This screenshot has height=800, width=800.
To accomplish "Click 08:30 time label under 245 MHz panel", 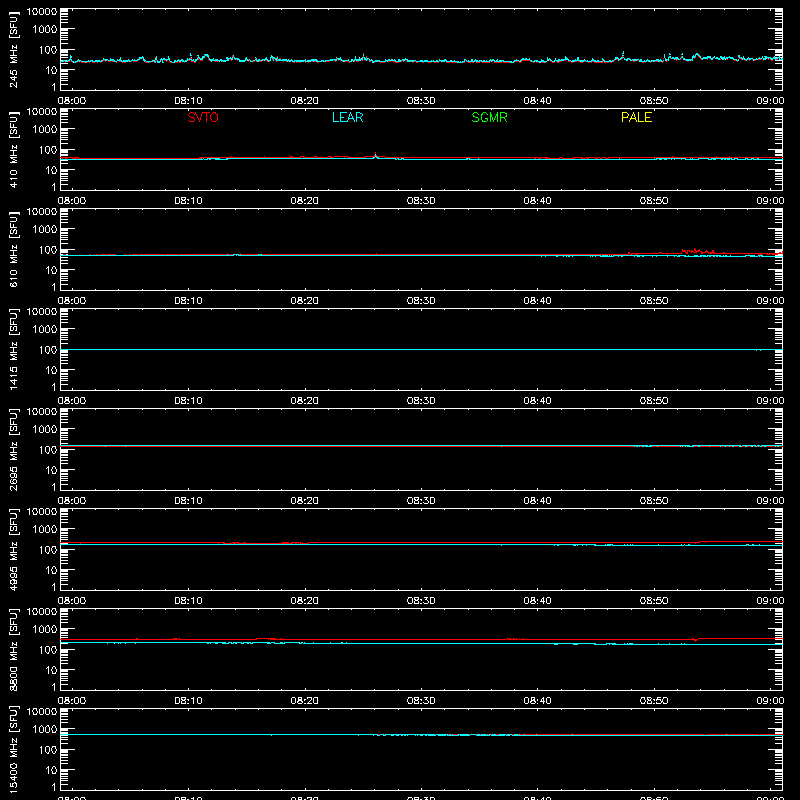I will (421, 101).
